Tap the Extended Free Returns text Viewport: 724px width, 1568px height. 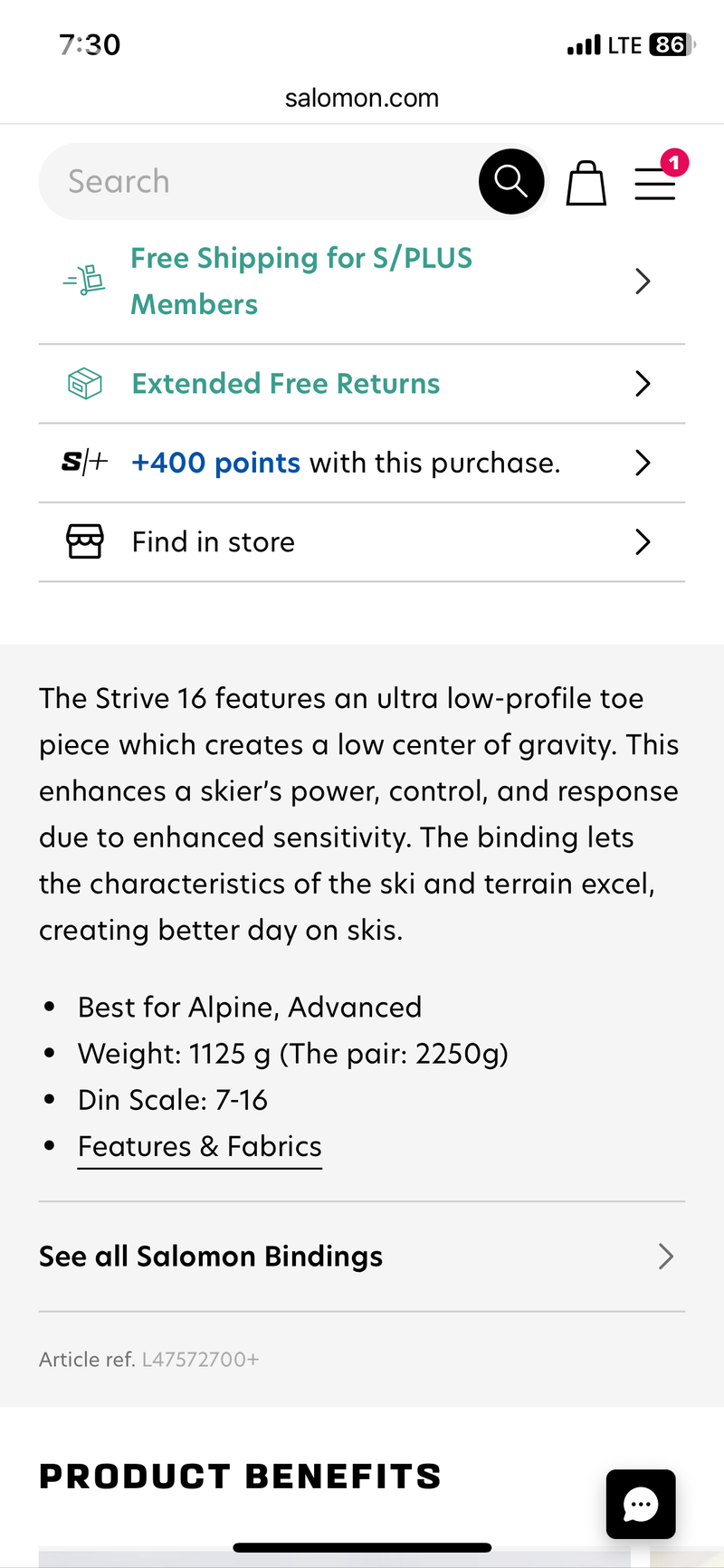pyautogui.click(x=286, y=384)
